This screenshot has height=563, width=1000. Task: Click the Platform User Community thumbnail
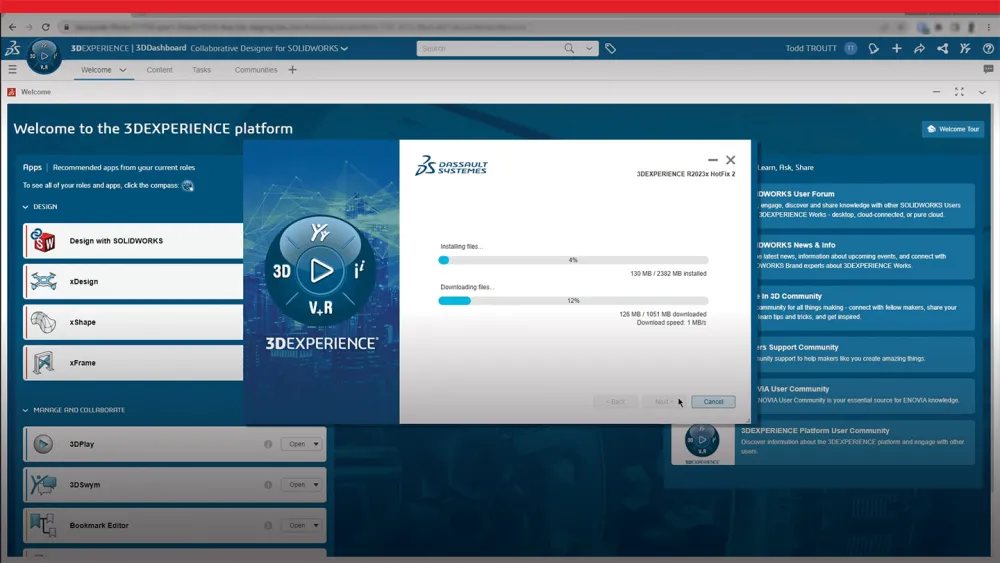click(x=702, y=442)
